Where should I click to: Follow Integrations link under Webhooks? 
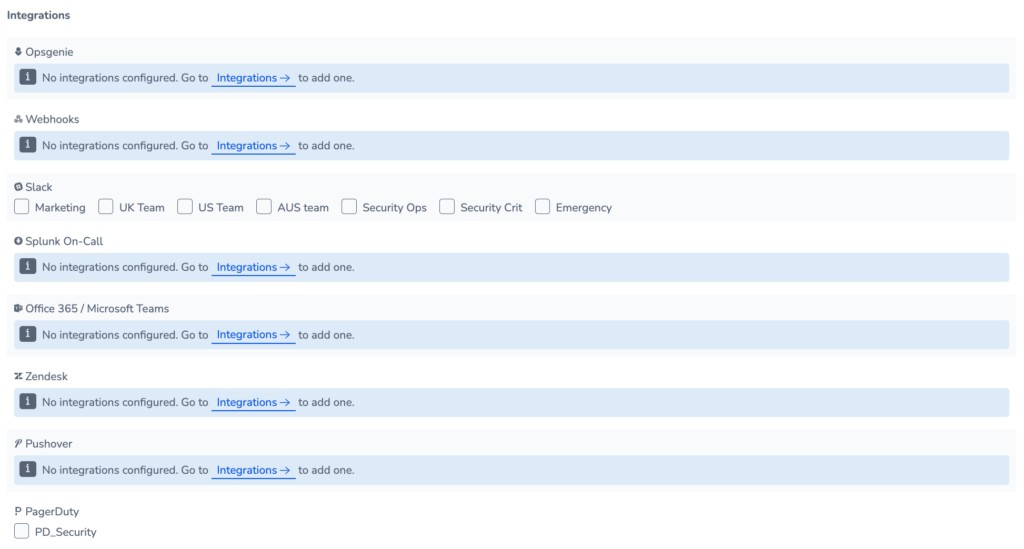[x=253, y=146]
